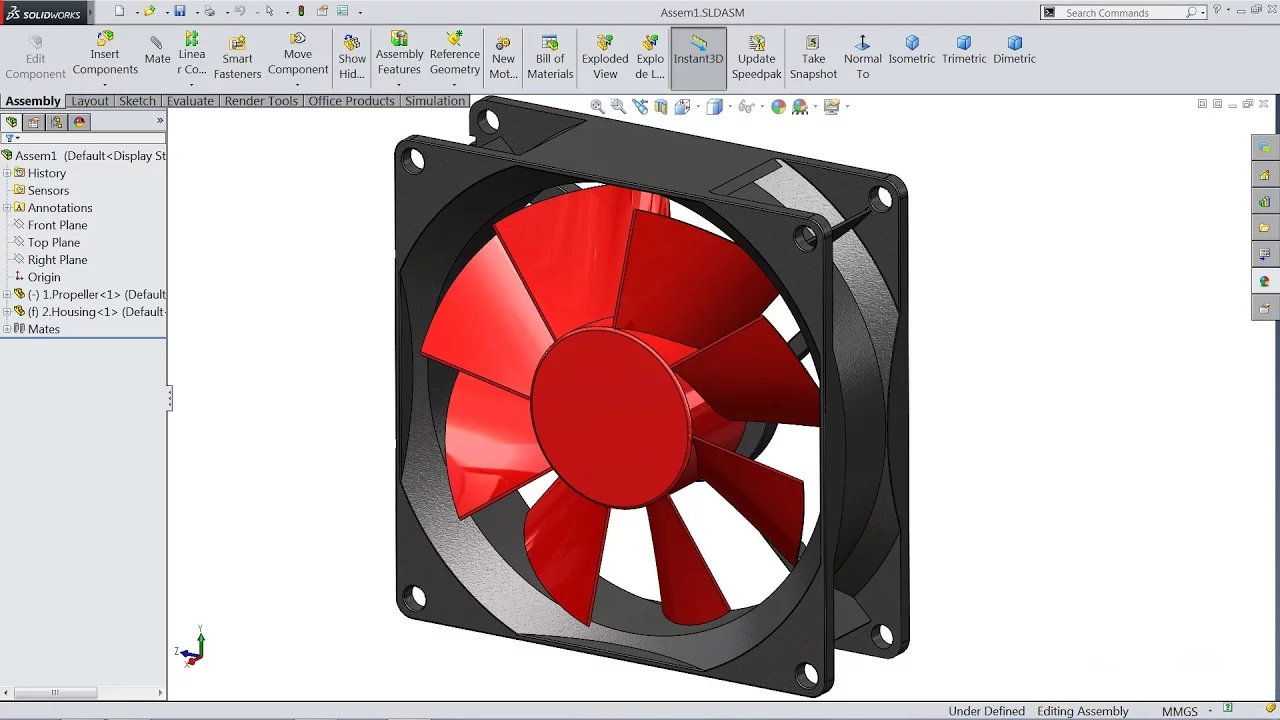Switch to the Layout tab
This screenshot has height=720, width=1280.
[90, 101]
